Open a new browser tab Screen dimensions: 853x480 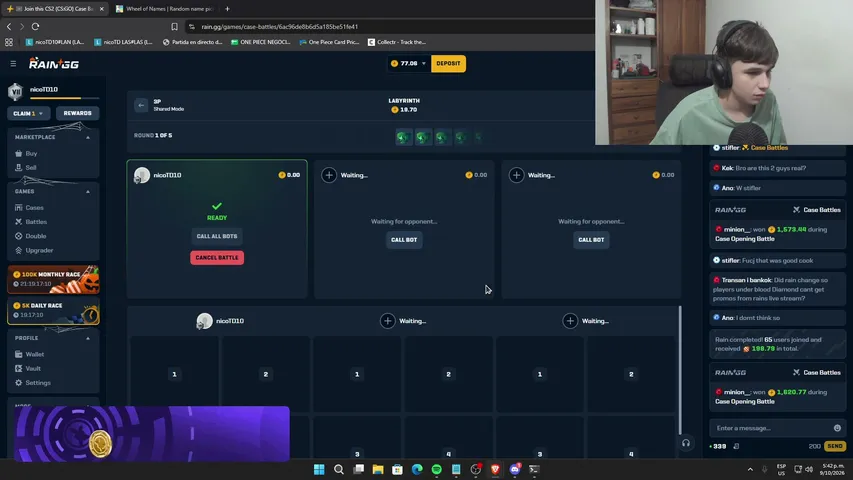[227, 9]
